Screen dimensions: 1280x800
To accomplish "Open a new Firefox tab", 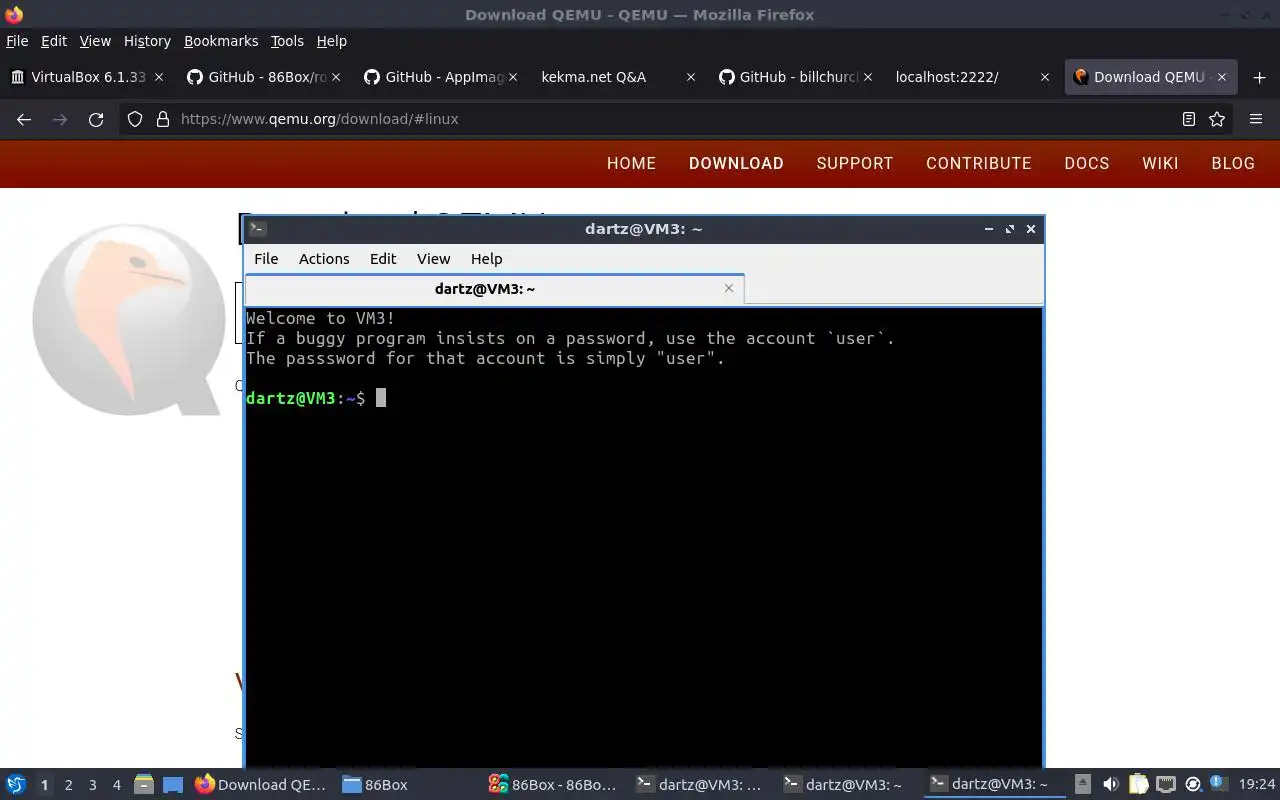I will (x=1259, y=77).
